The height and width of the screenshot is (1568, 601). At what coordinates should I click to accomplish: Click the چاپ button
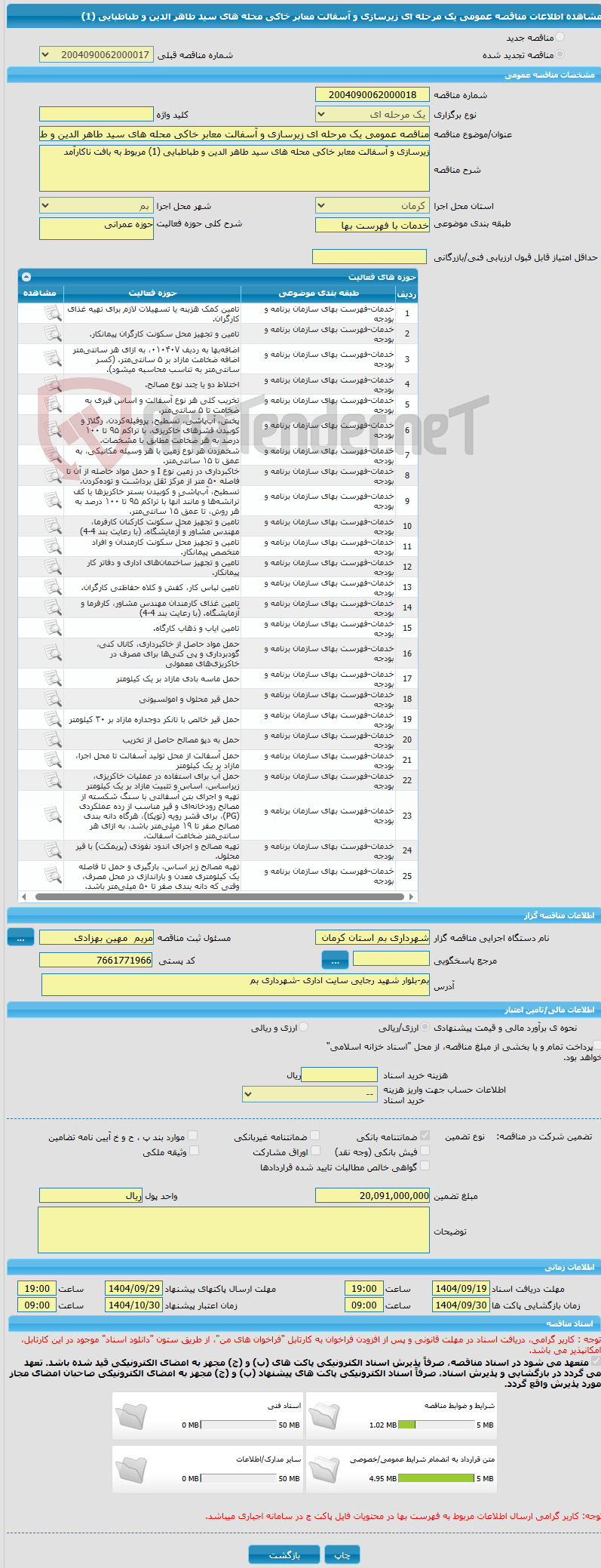(342, 1555)
